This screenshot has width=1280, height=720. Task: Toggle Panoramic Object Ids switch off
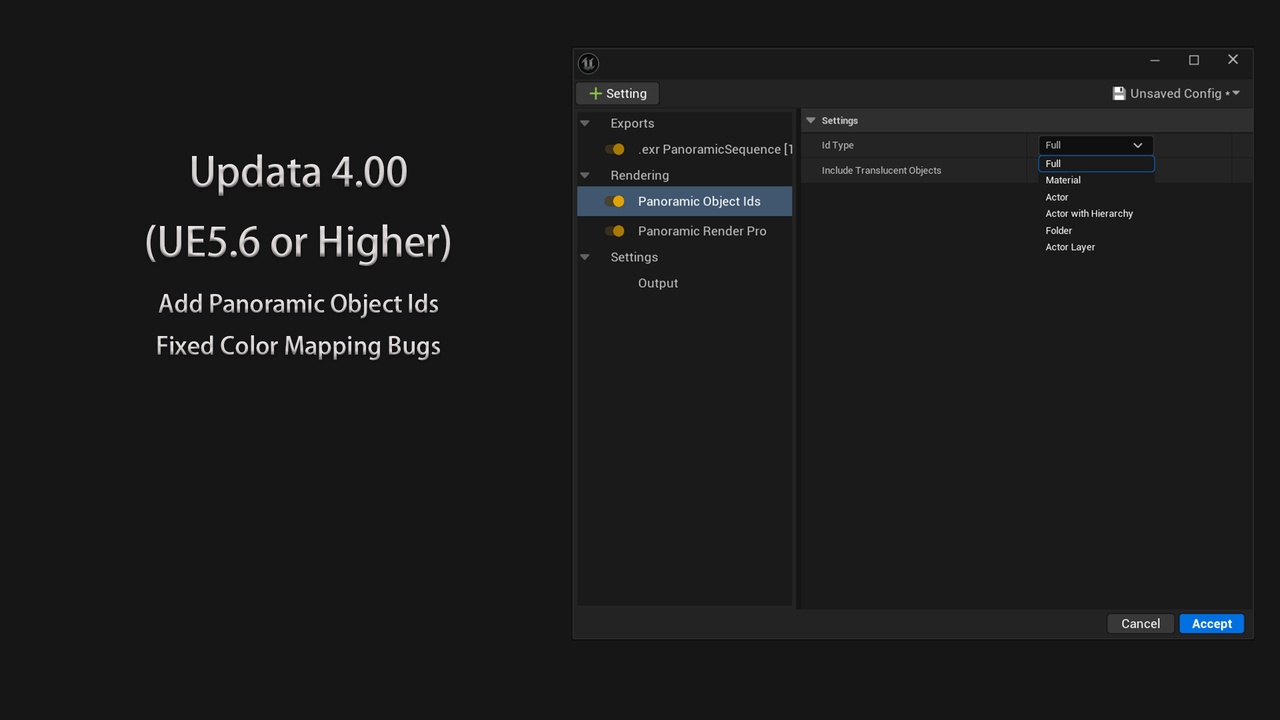615,201
